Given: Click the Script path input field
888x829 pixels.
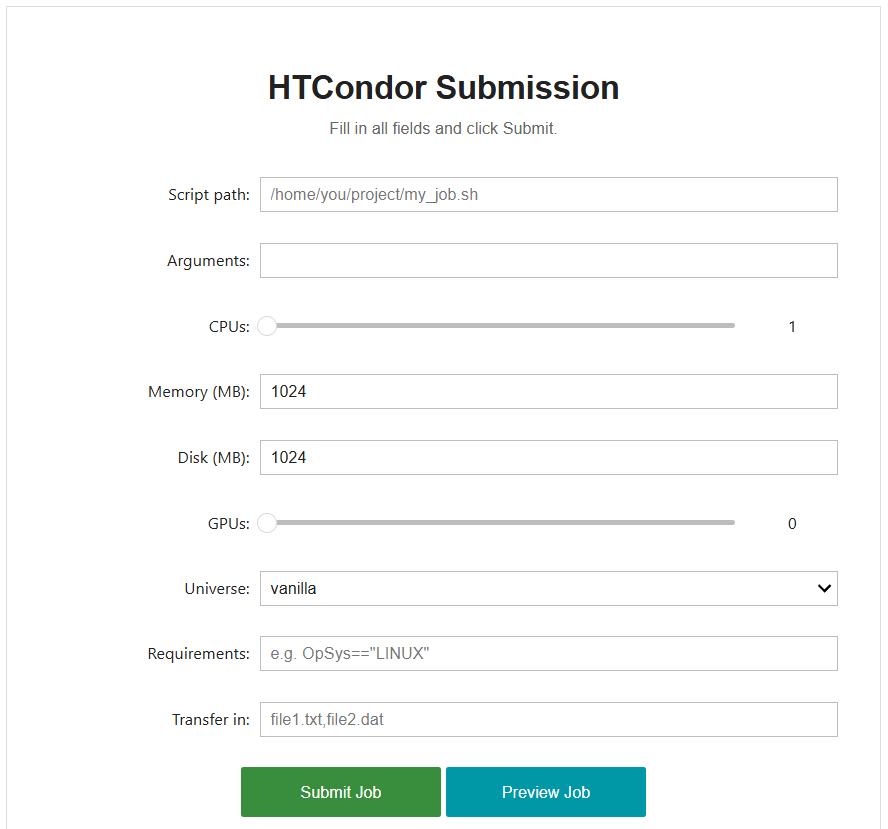Looking at the screenshot, I should point(548,194).
